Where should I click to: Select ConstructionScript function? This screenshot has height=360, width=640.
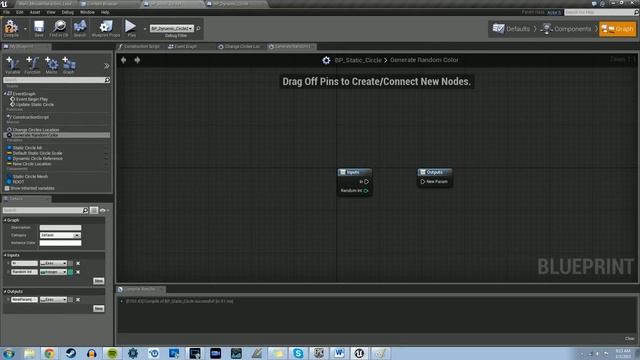point(31,117)
